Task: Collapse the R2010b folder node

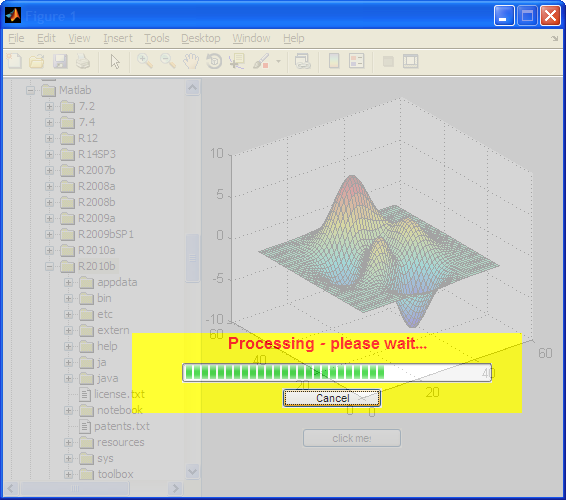Action: click(49, 266)
